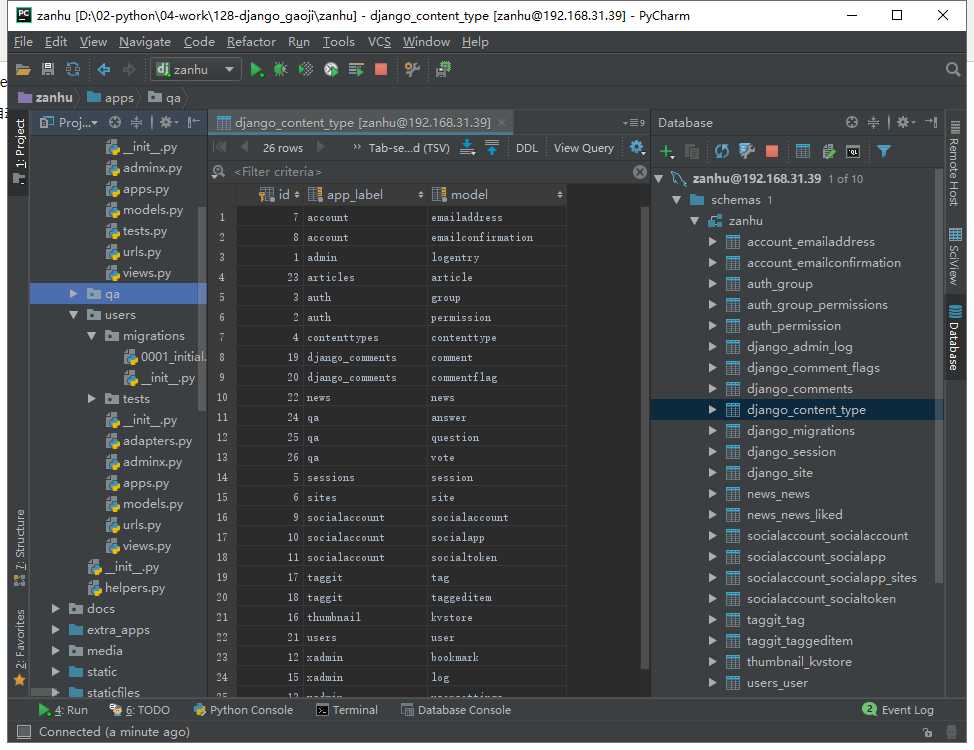This screenshot has height=750, width=974.
Task: Select the django_content_type editor tab
Action: click(362, 122)
